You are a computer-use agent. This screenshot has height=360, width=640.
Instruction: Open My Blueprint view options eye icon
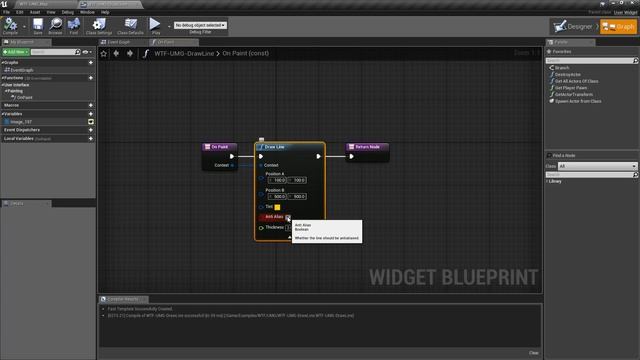click(87, 52)
